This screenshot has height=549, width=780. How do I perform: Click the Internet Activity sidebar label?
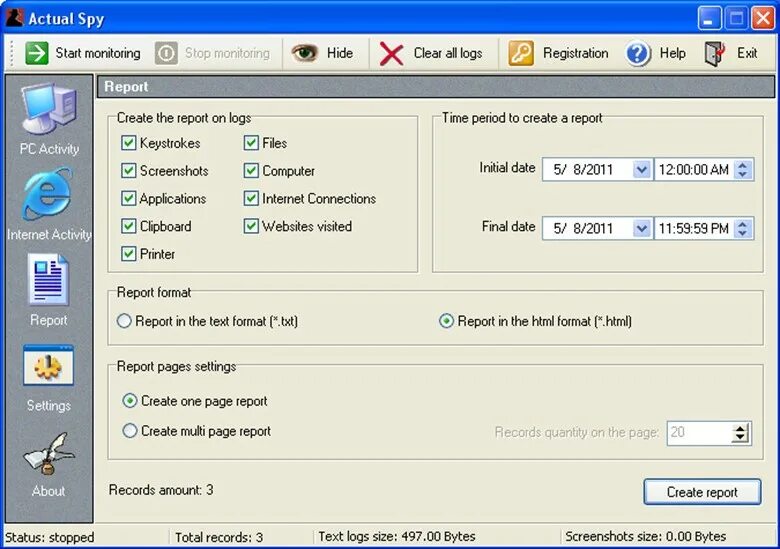49,234
